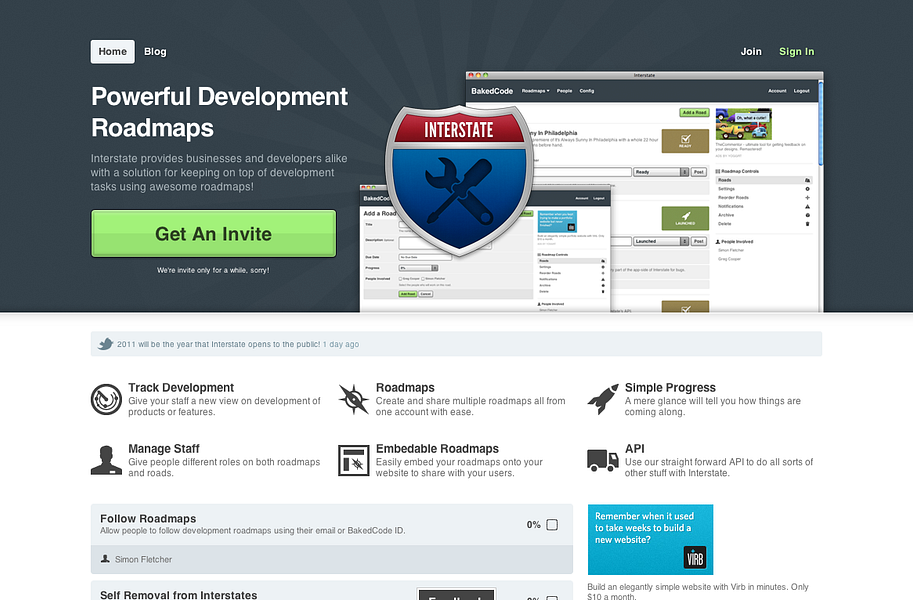Click the Interstate shield logo
Viewport: 913px width, 600px height.
(459, 179)
